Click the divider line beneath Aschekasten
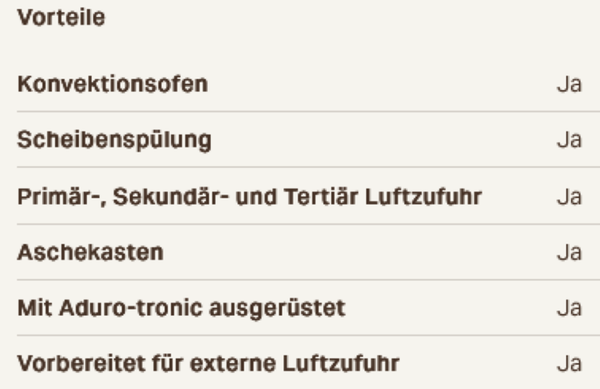The height and width of the screenshot is (389, 600). pyautogui.click(x=308, y=280)
